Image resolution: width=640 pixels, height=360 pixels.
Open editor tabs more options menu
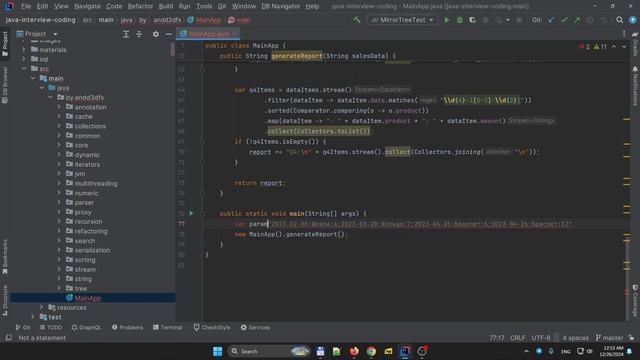(624, 34)
